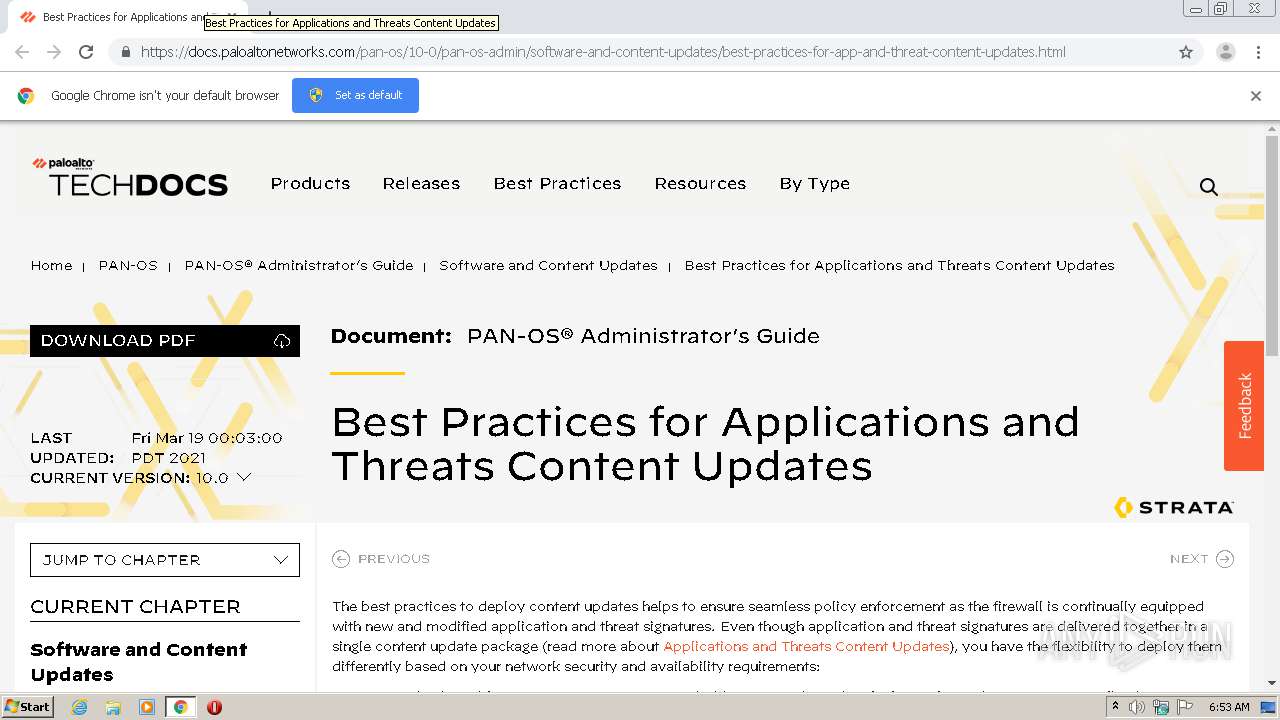Viewport: 1280px width, 720px height.
Task: Go to Home breadcrumb
Action: click(x=51, y=266)
